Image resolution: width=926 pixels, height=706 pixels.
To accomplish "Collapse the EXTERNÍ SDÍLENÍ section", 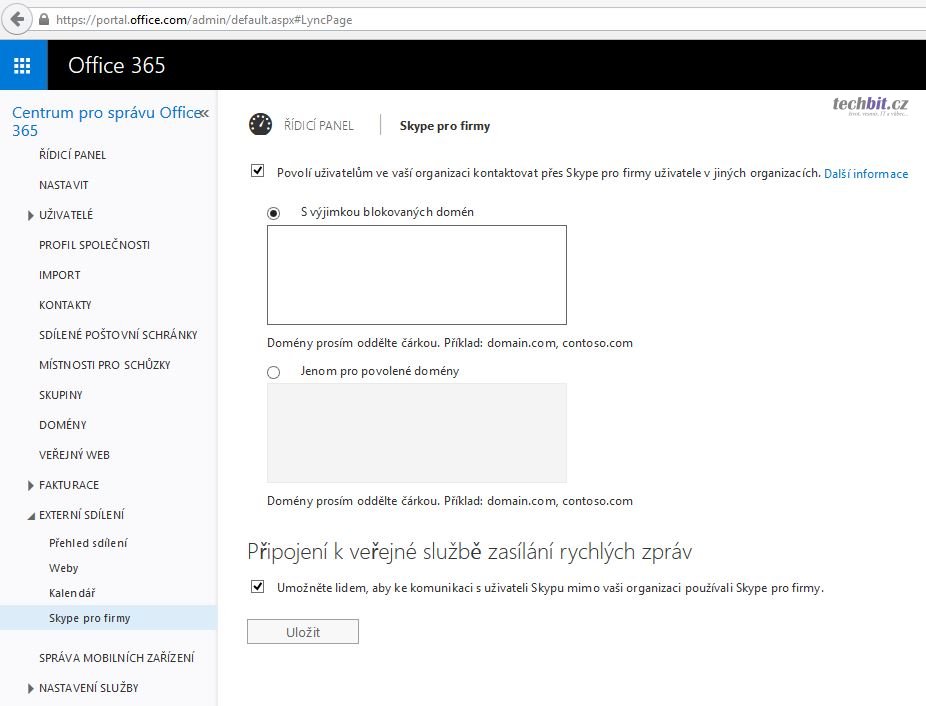I will (x=31, y=515).
